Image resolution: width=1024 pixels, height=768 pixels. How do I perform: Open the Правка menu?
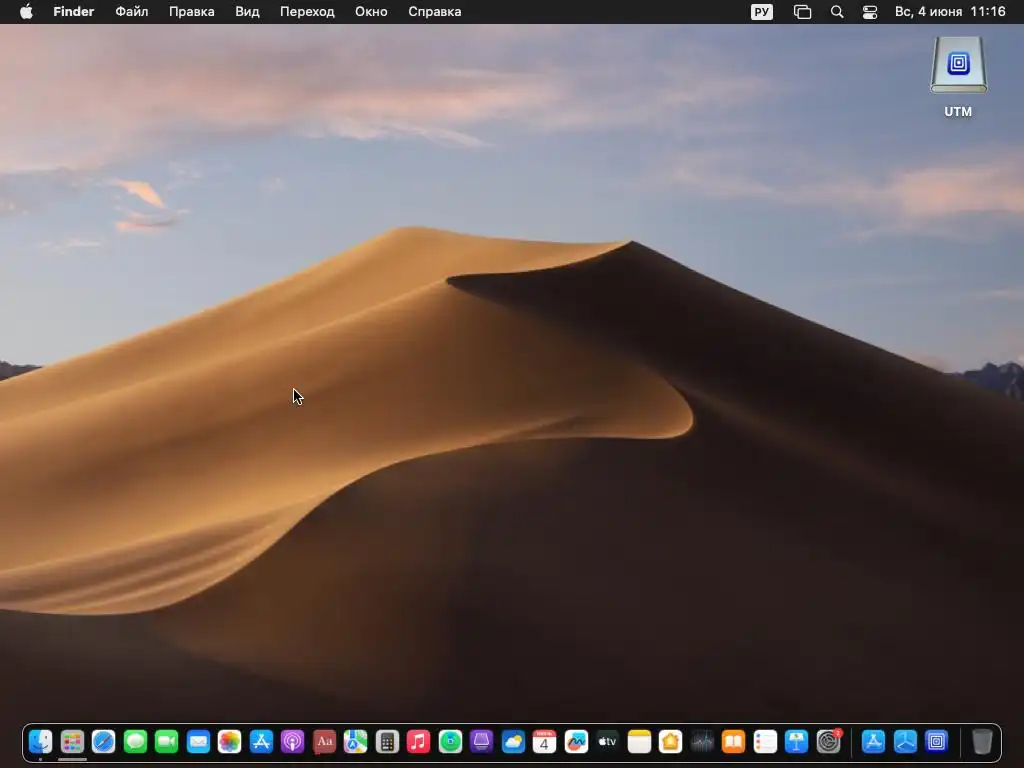pos(191,12)
